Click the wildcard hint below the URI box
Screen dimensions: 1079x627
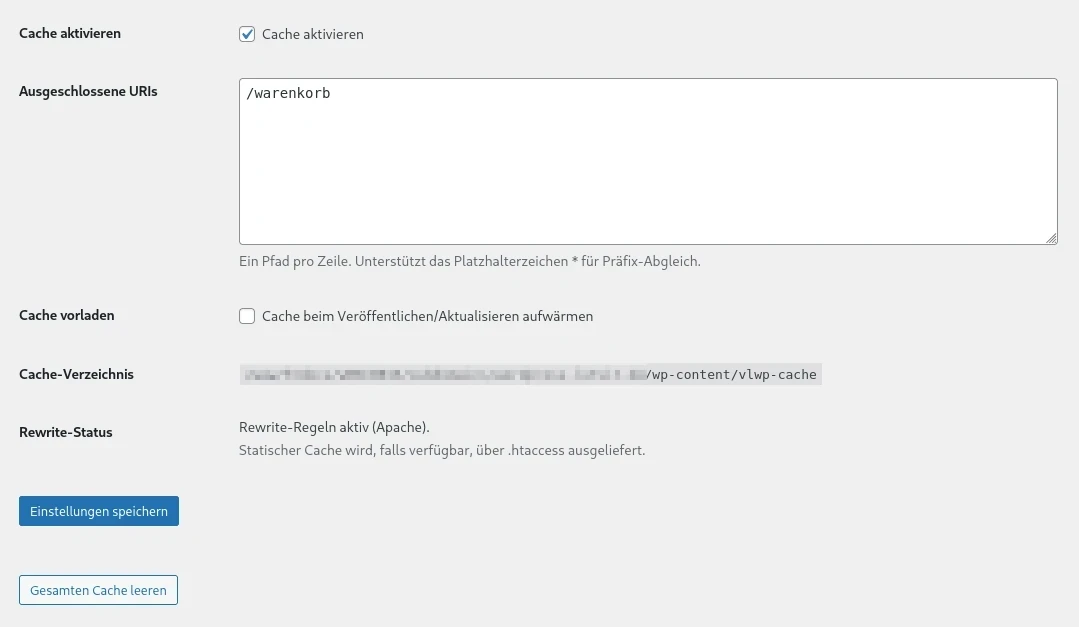tap(469, 260)
